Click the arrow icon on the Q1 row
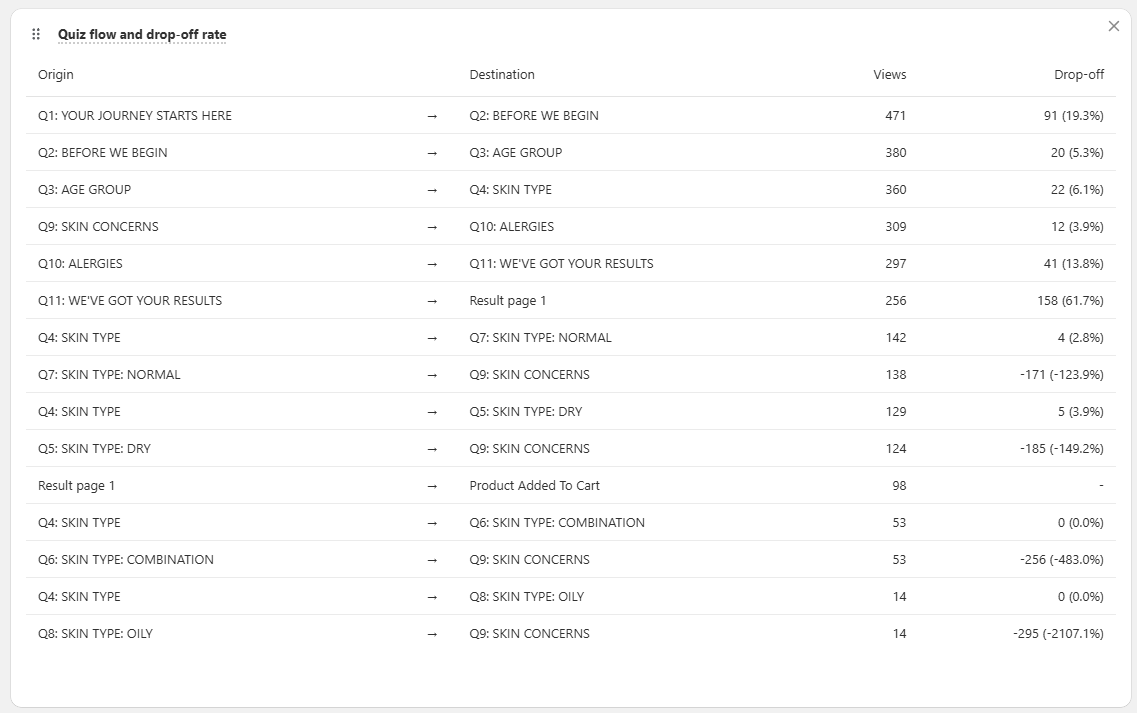The width and height of the screenshot is (1137, 713). [x=432, y=116]
